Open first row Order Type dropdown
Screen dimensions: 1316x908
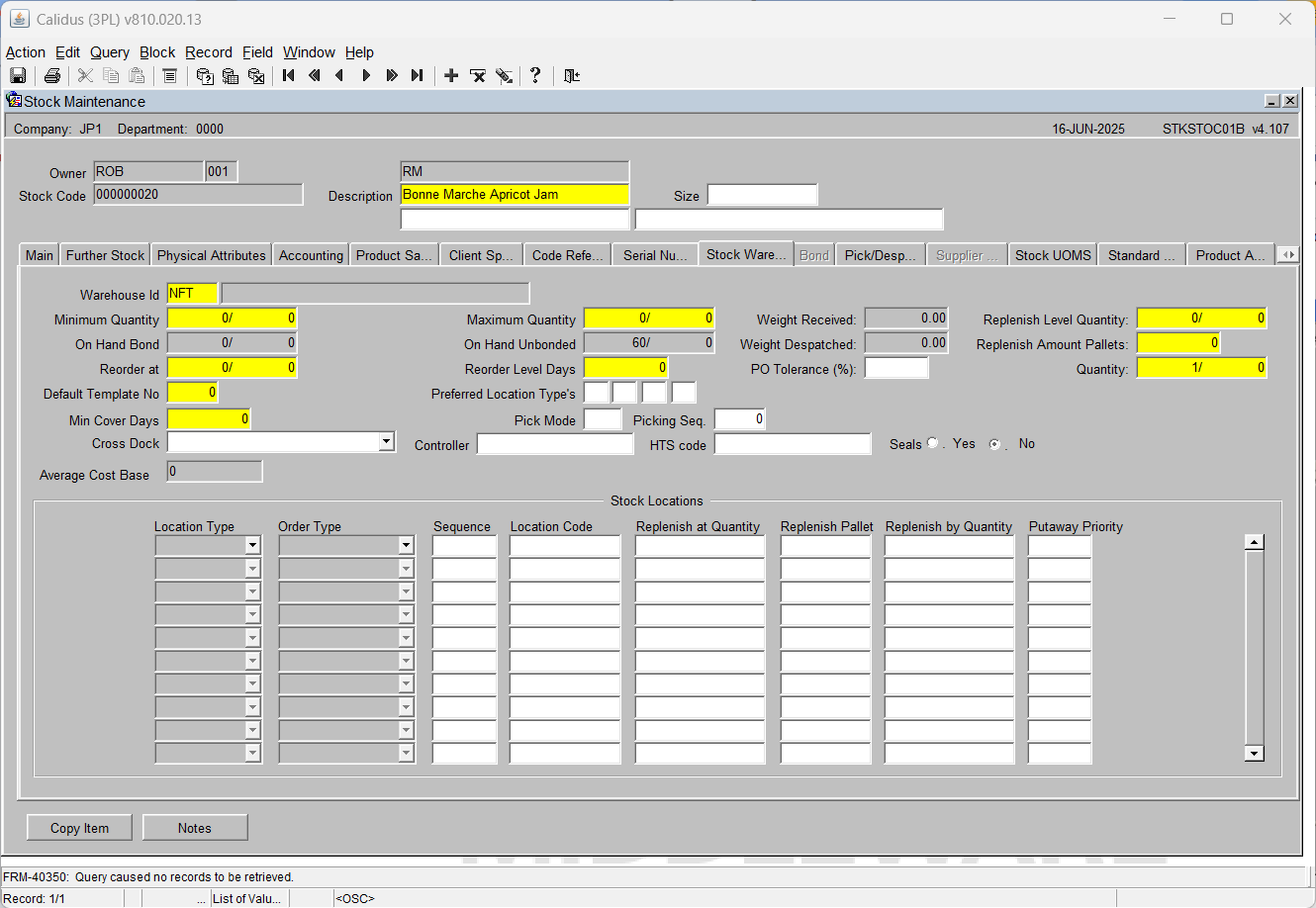406,545
